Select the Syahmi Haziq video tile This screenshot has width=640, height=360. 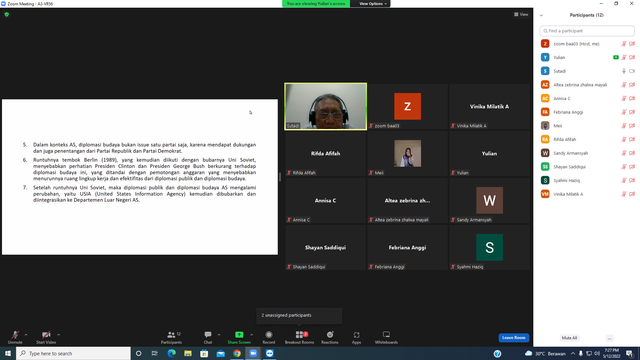(489, 247)
